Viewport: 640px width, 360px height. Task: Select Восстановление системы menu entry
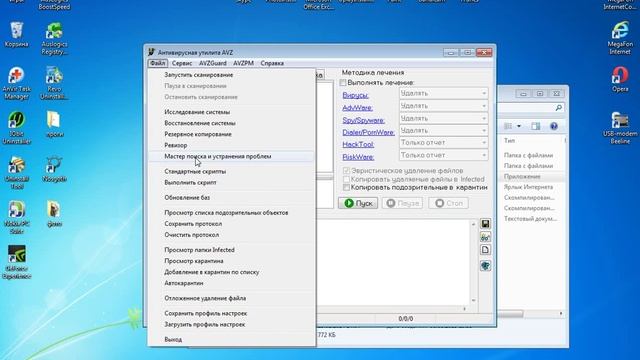(231, 123)
